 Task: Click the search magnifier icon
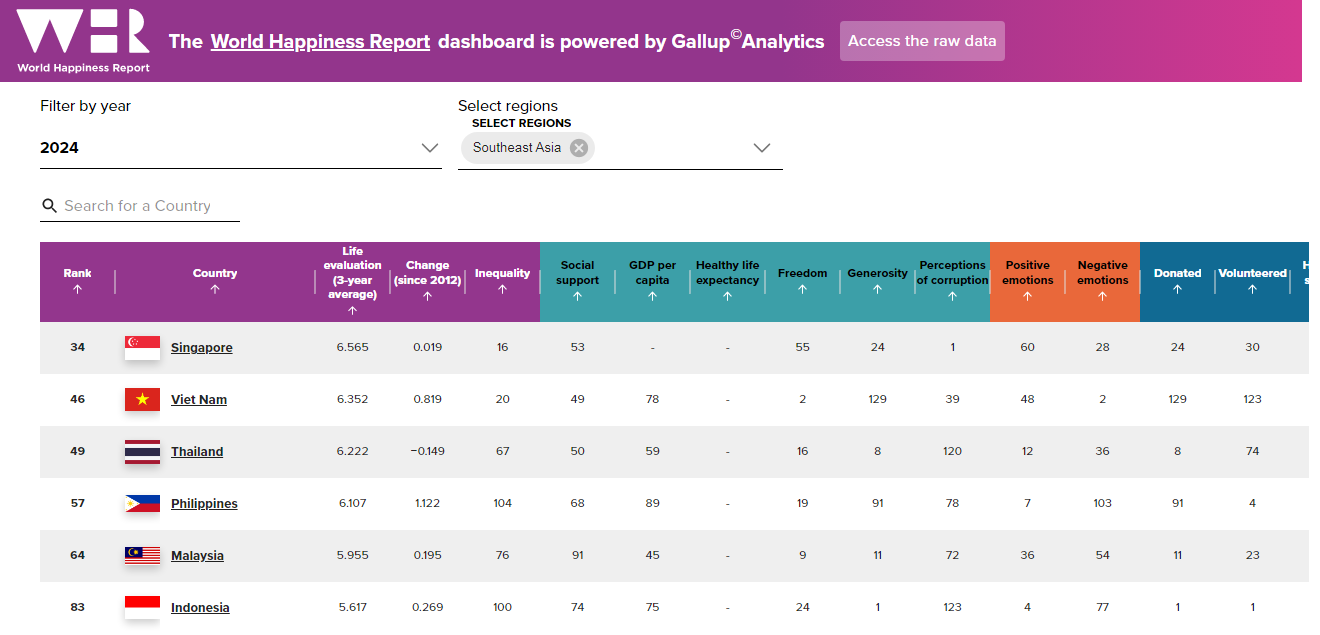tap(49, 206)
